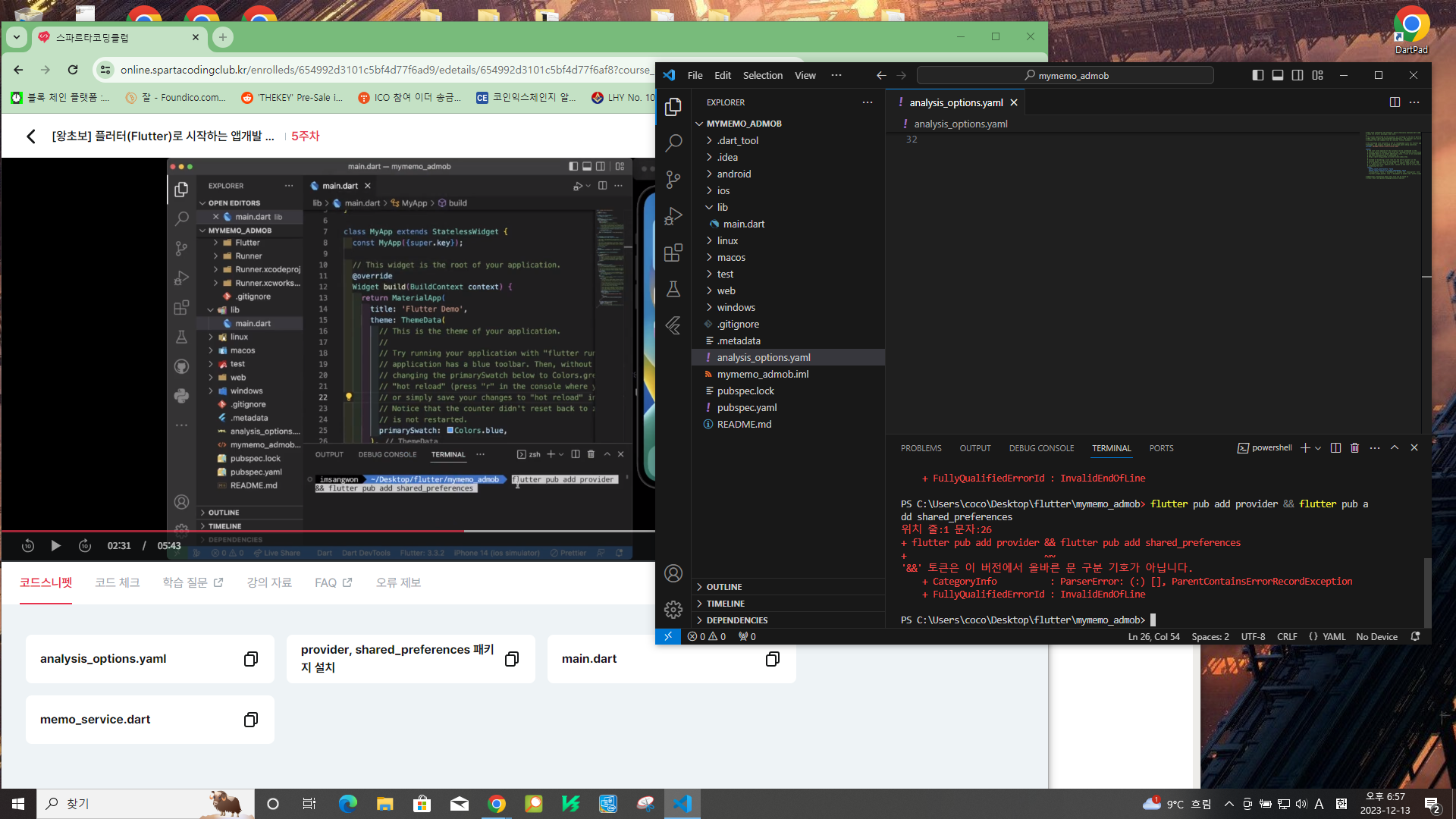Toggle the bottom panel in VS Code
Image resolution: width=1456 pixels, height=819 pixels.
(x=1278, y=75)
